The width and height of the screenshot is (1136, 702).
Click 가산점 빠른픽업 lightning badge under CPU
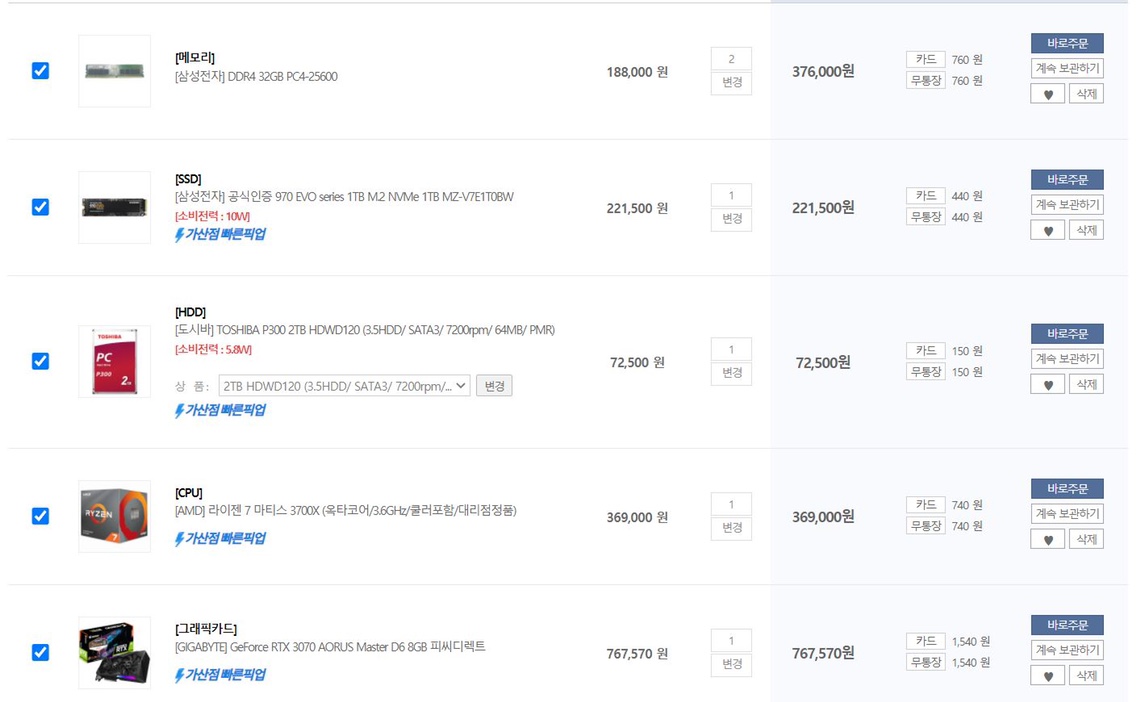click(x=220, y=538)
